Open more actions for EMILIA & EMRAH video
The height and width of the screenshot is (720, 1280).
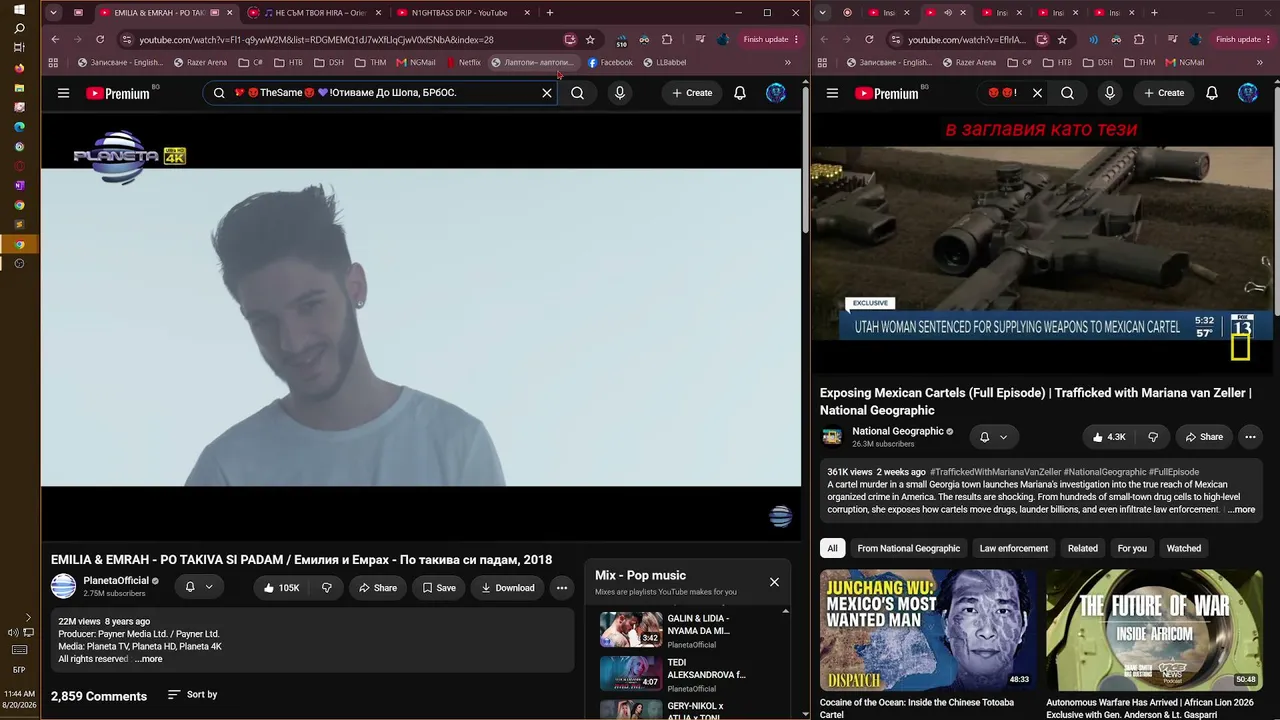tap(562, 588)
